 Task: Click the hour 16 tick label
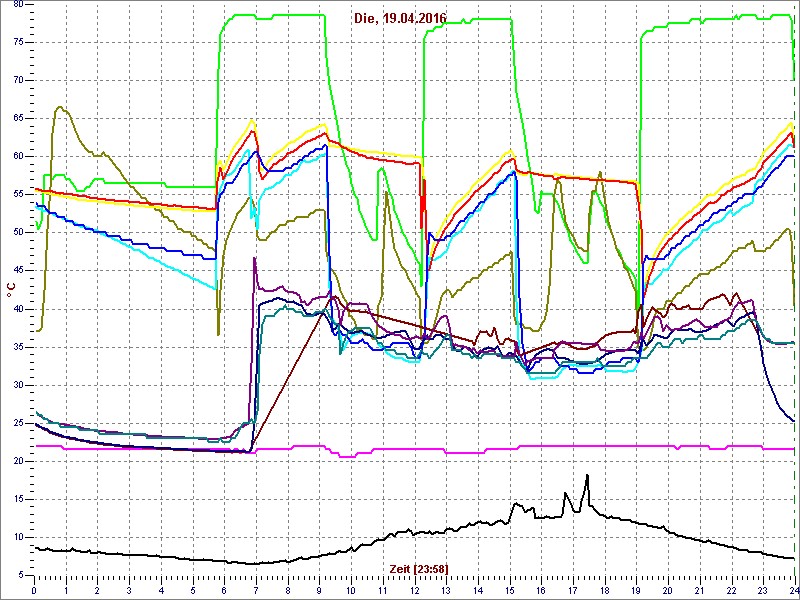[x=541, y=590]
